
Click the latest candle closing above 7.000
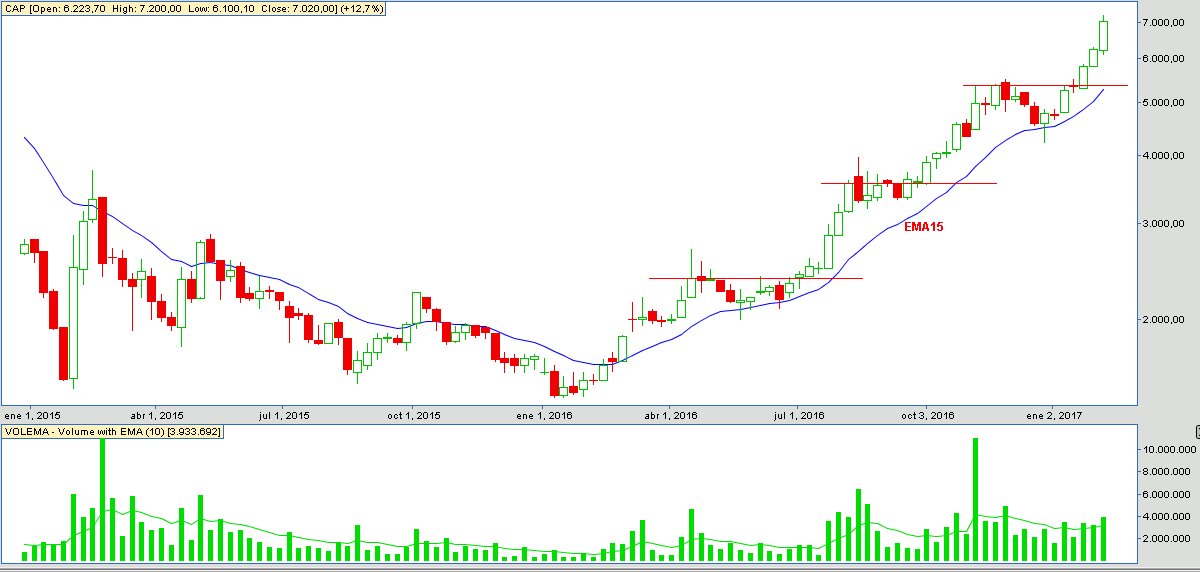(x=1103, y=35)
